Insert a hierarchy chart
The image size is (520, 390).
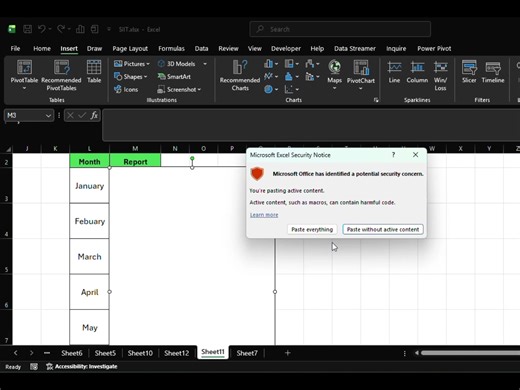click(291, 64)
